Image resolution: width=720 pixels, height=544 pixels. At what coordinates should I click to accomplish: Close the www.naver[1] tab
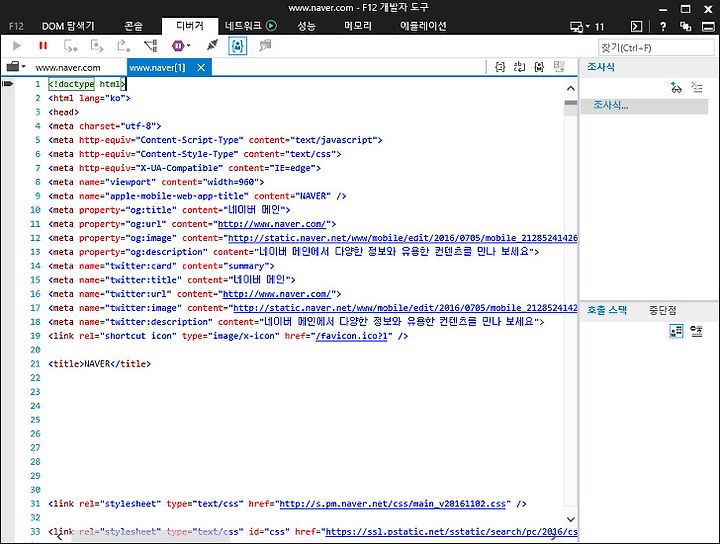coord(201,68)
